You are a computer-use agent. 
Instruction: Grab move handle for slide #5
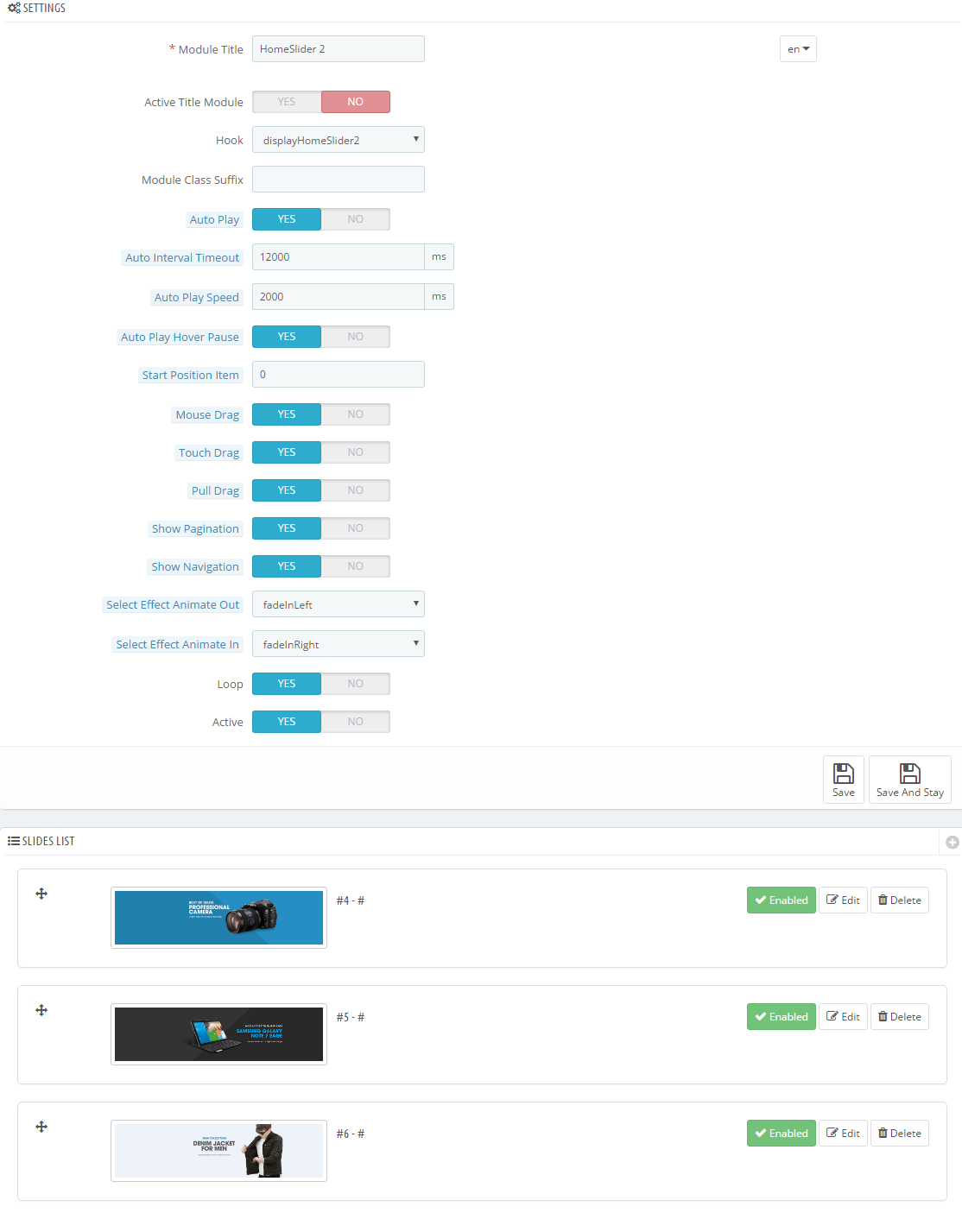pos(41,1010)
